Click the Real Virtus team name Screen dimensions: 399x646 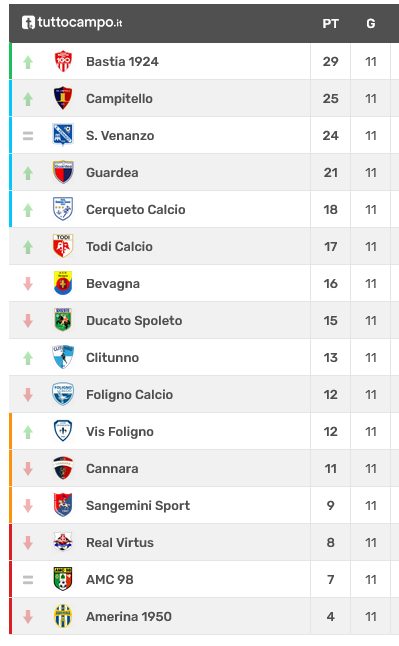120,543
